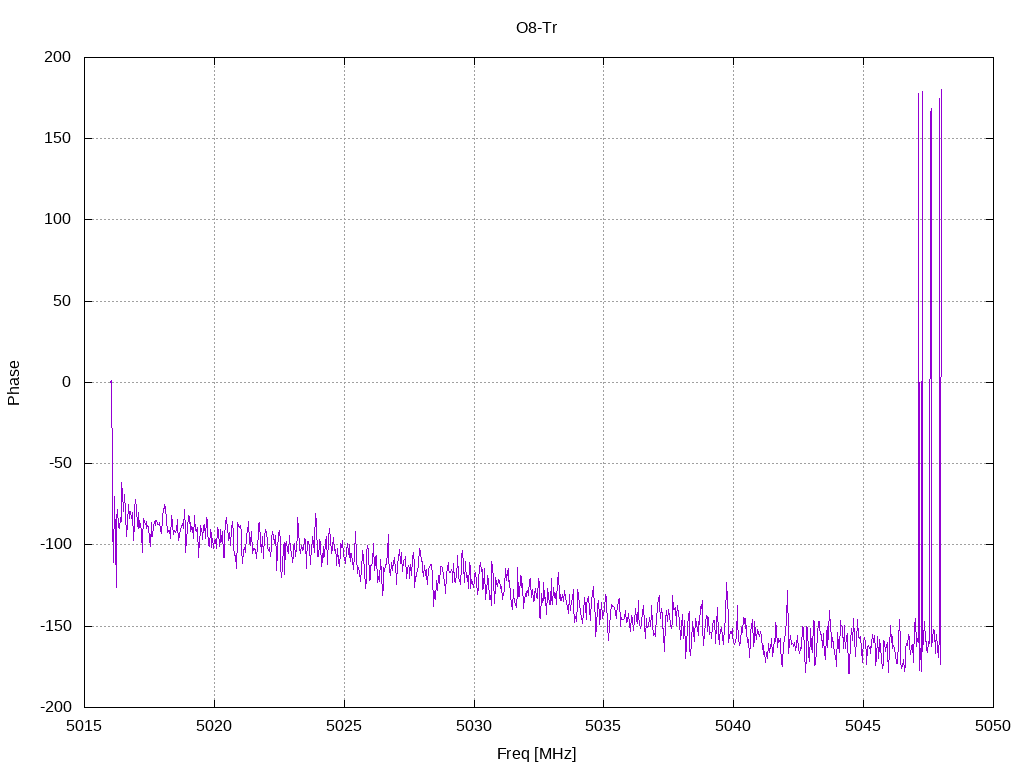The height and width of the screenshot is (768, 1024).
Task: Click the x-axis tick label 5045
Action: pyautogui.click(x=863, y=726)
